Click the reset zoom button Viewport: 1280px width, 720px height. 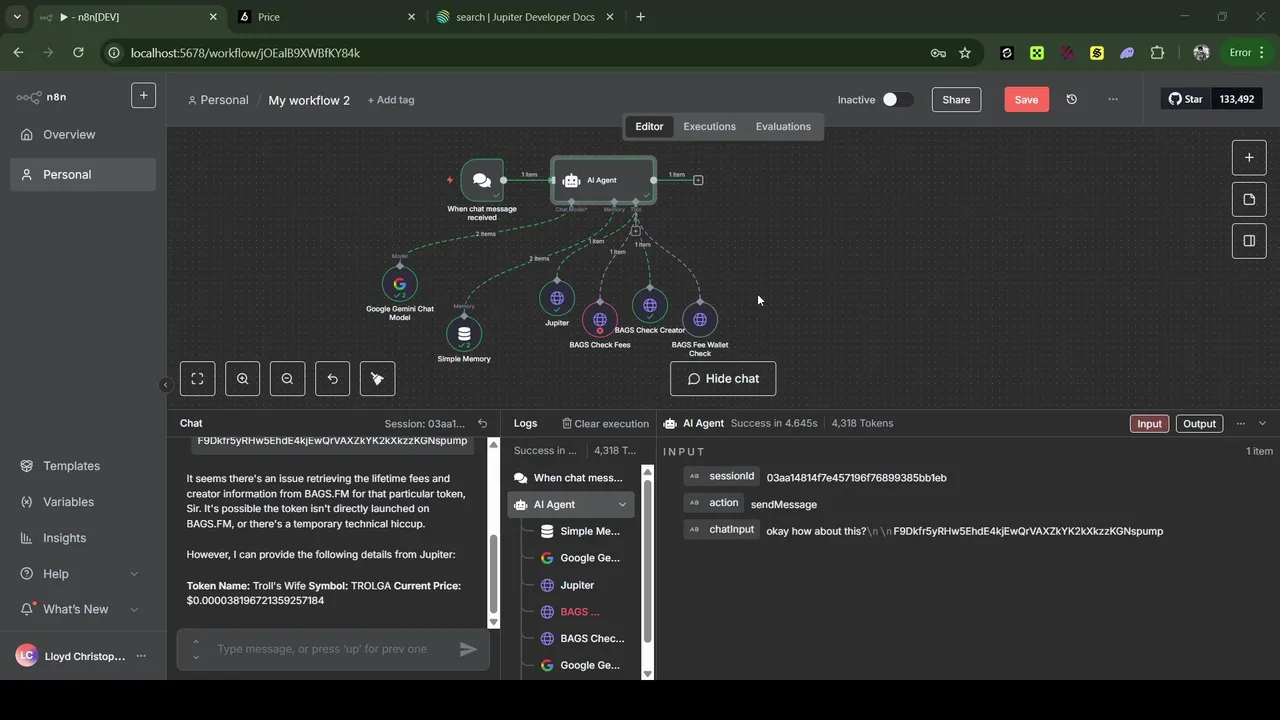click(x=332, y=379)
